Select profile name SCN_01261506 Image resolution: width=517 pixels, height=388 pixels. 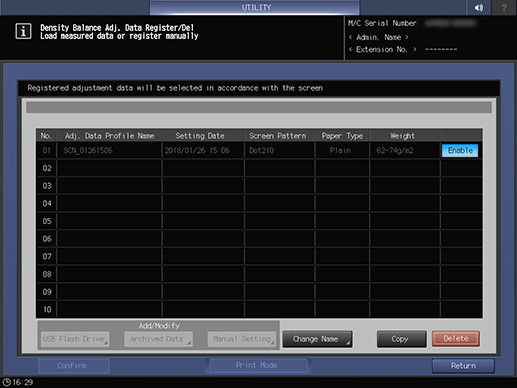[88, 150]
